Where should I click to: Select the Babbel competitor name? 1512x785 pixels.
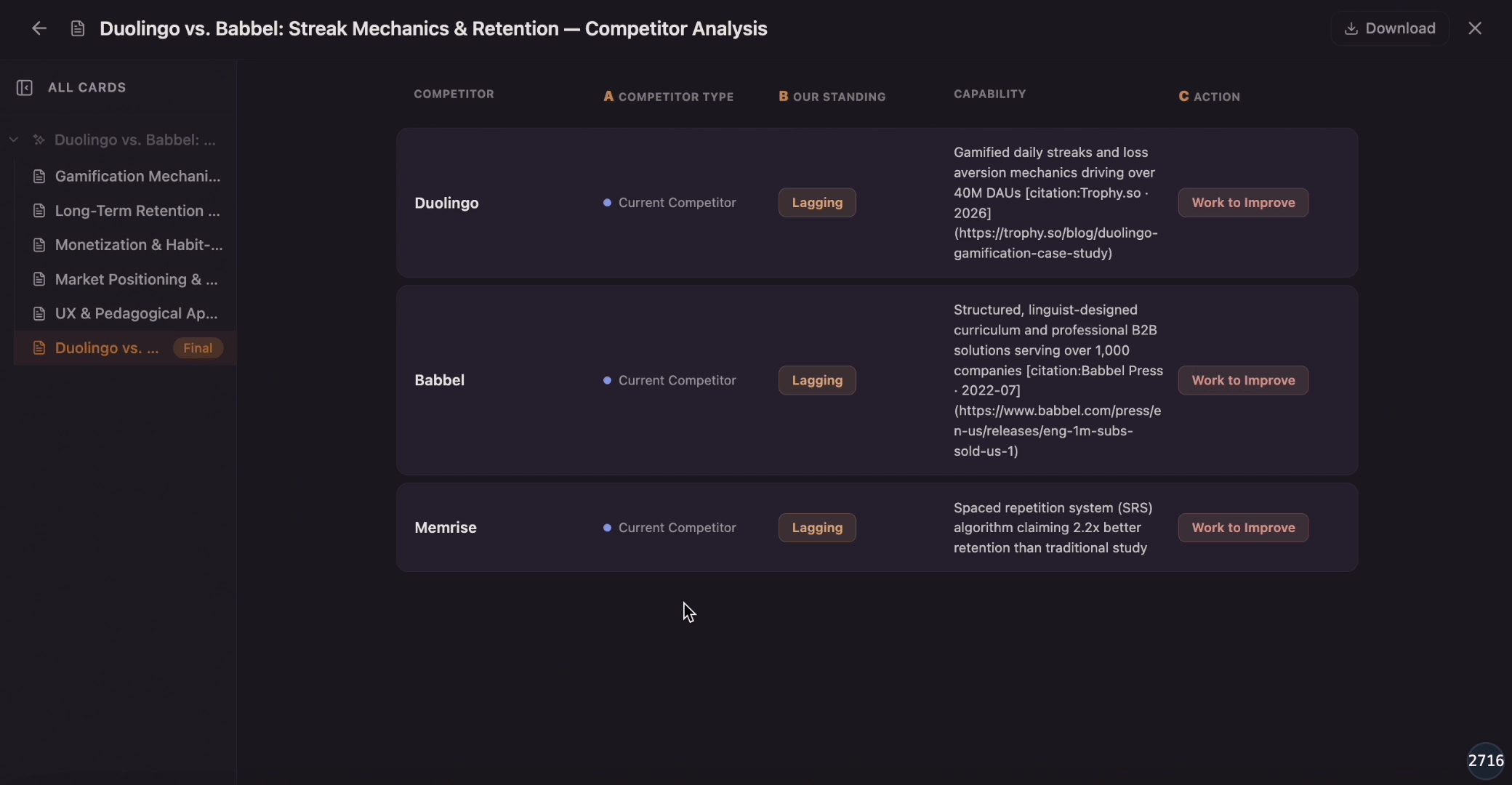[x=439, y=380]
